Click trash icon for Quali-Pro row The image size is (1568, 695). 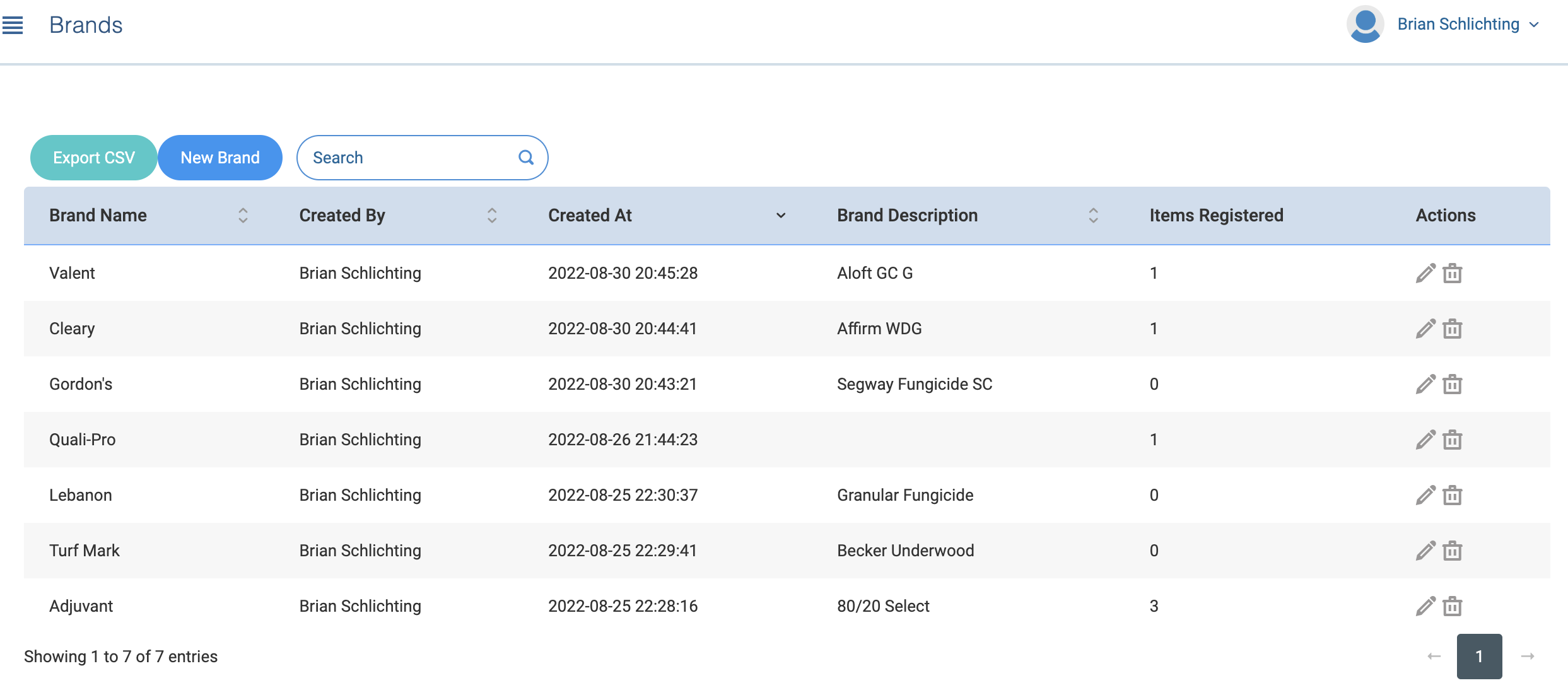point(1452,440)
